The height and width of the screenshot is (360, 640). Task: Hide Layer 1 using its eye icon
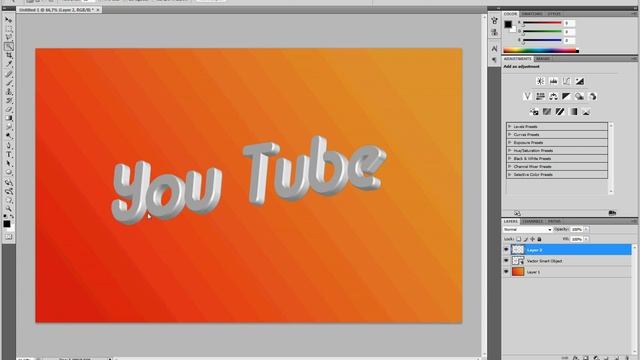tap(506, 271)
